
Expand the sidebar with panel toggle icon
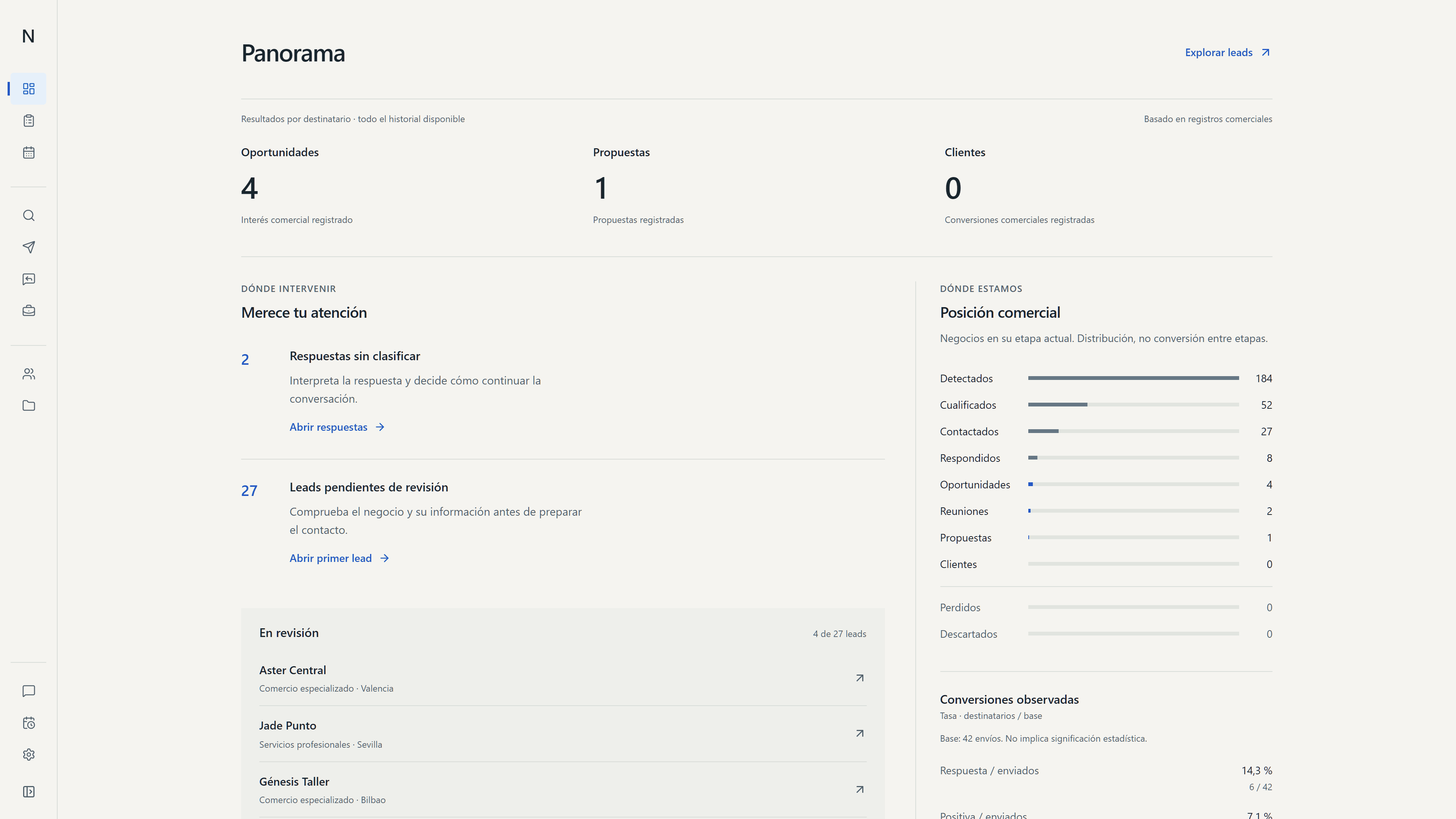(28, 791)
